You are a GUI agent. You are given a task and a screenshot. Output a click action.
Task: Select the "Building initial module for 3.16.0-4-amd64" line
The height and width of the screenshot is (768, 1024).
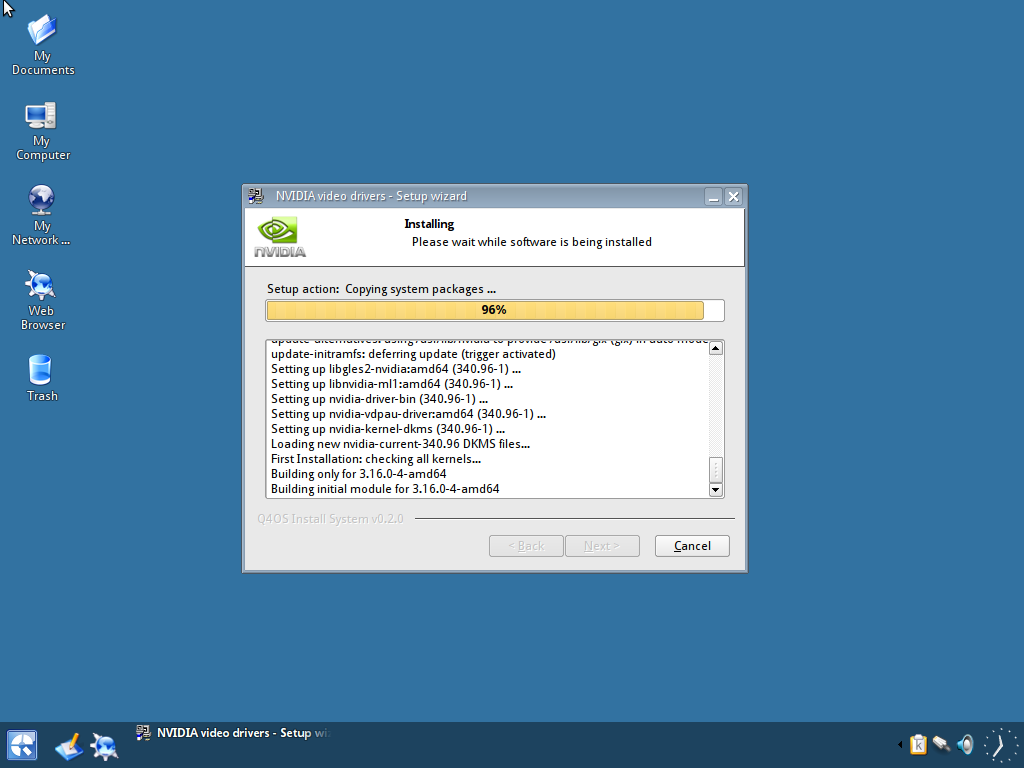pos(385,489)
